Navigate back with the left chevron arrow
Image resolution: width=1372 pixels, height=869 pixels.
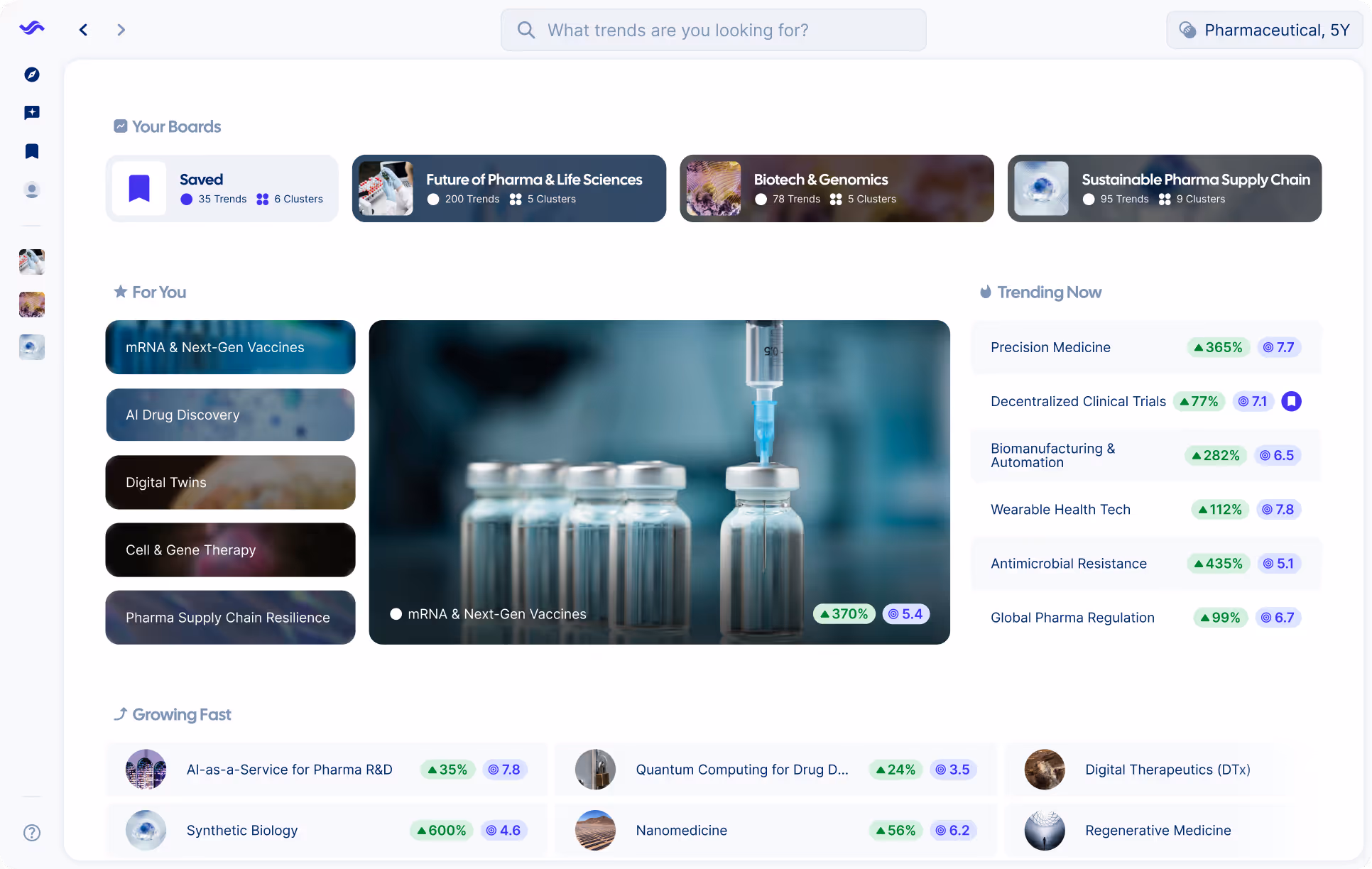tap(83, 30)
